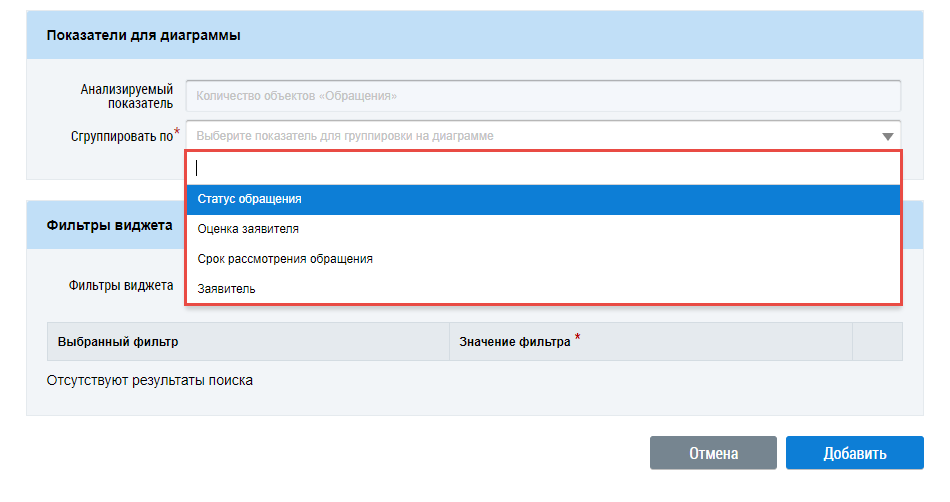The height and width of the screenshot is (502, 950).
Task: Click the disabled "Количество объектов «Обращения»" field
Action: (x=544, y=96)
